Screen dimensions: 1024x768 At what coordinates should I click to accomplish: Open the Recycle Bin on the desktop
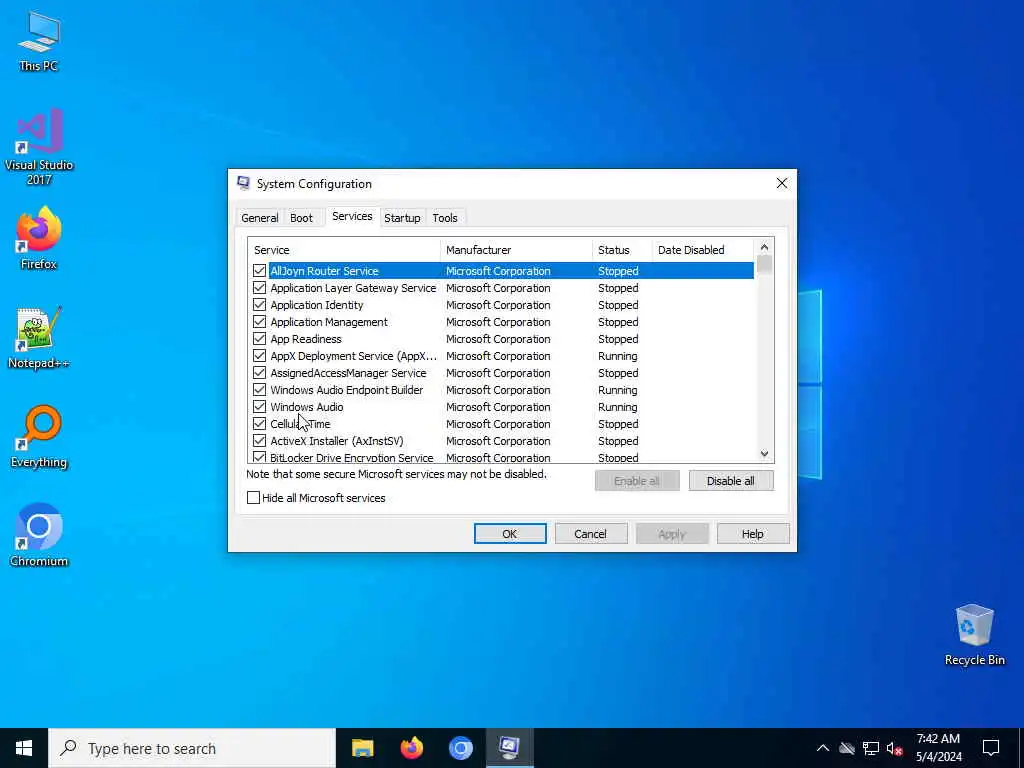[x=974, y=635]
